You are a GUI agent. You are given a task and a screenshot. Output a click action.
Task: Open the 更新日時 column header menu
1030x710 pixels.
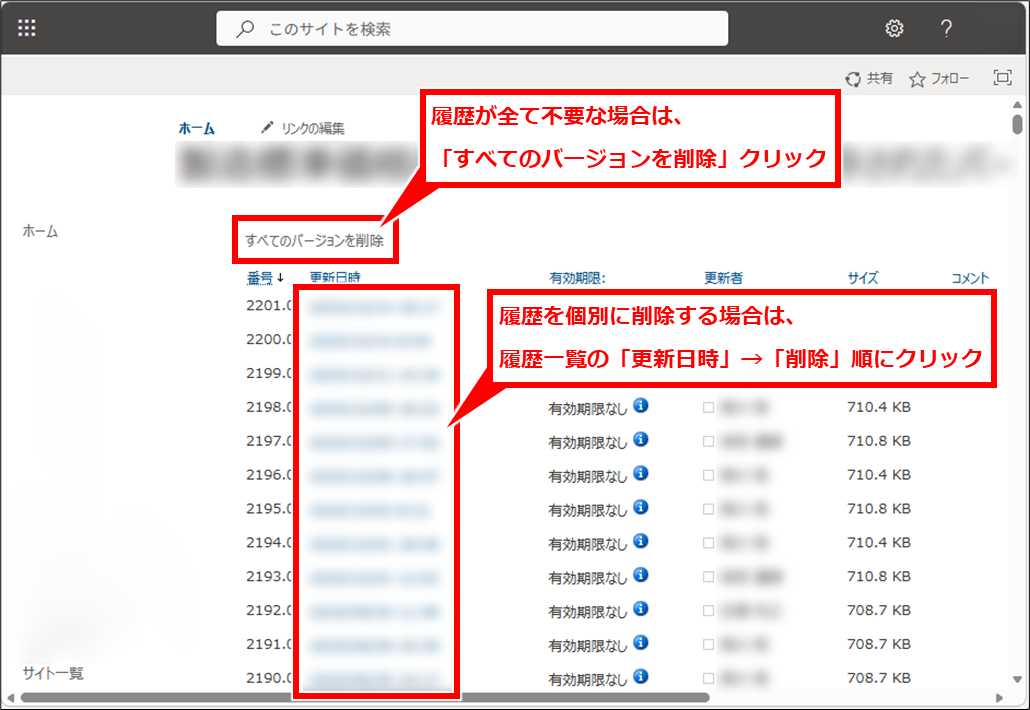pyautogui.click(x=333, y=277)
